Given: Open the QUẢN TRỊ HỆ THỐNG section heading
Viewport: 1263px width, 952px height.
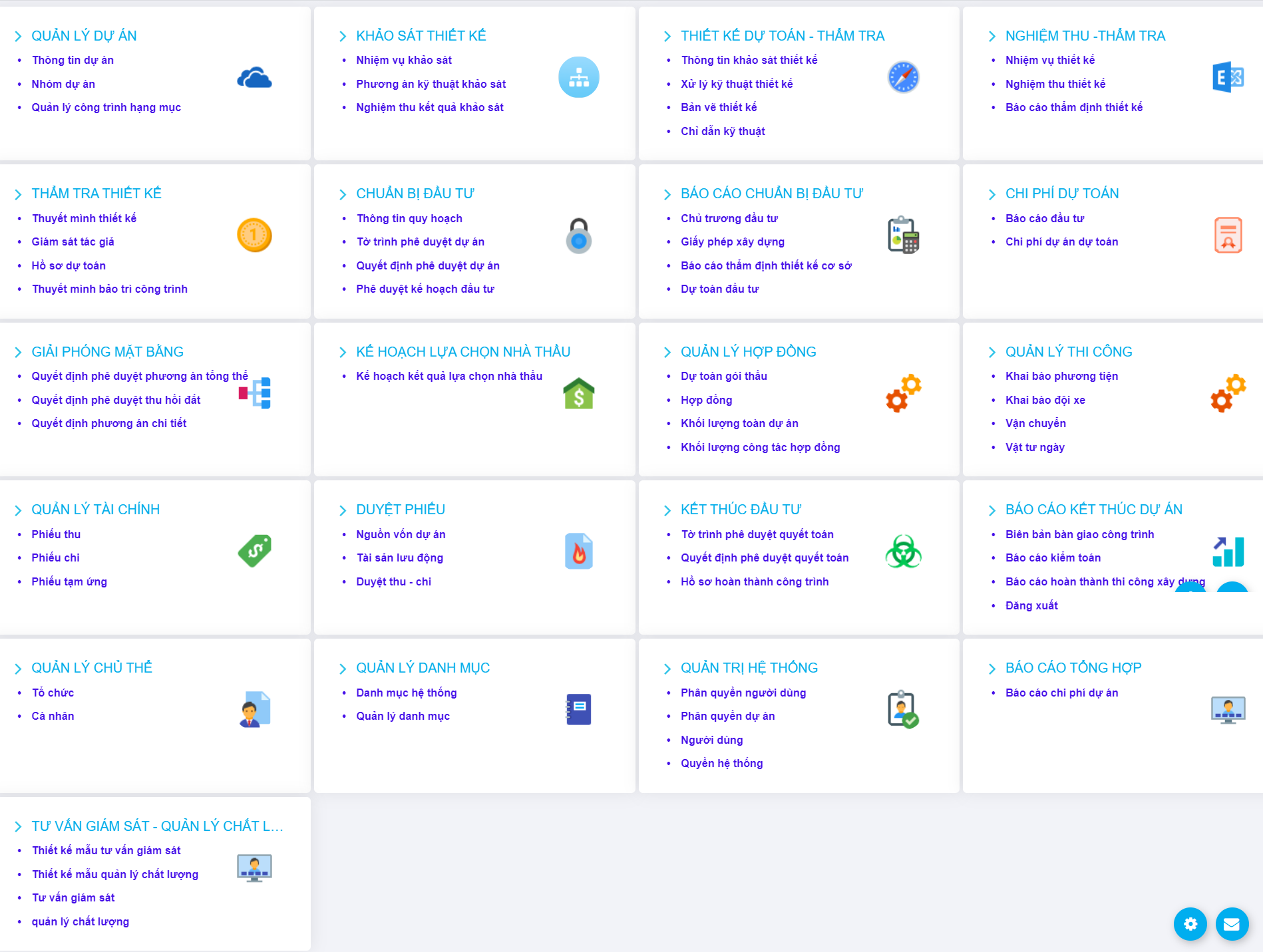Looking at the screenshot, I should pyautogui.click(x=749, y=668).
